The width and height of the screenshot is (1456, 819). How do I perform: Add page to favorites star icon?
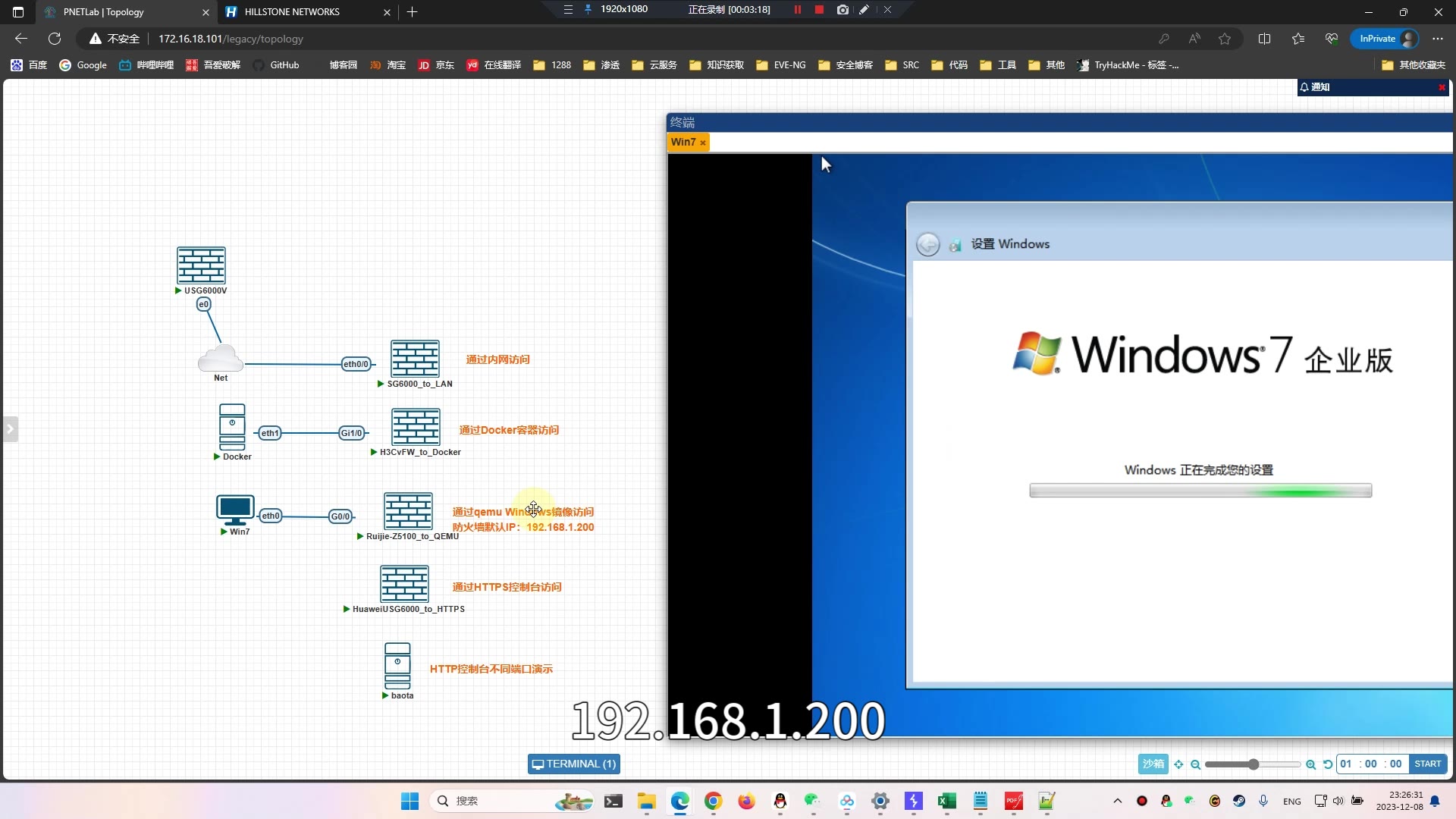pyautogui.click(x=1225, y=39)
